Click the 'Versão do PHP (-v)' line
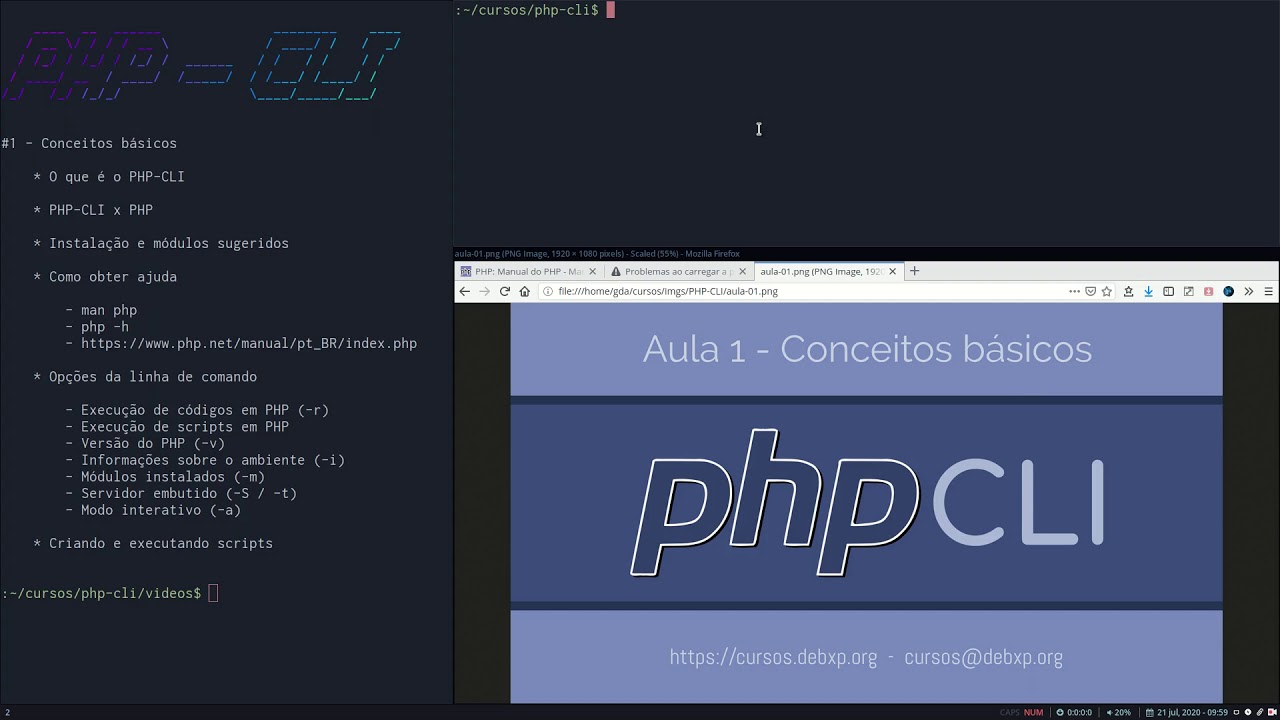The image size is (1280, 720). 145,443
